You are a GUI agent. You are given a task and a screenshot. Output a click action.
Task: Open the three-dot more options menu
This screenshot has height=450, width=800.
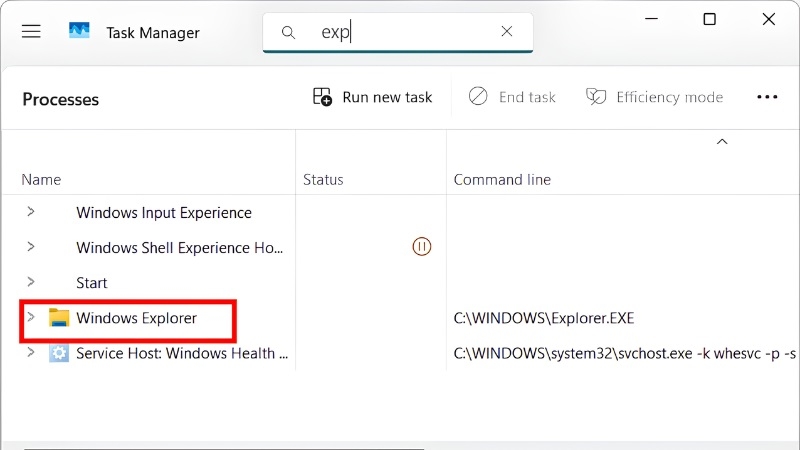pyautogui.click(x=767, y=97)
